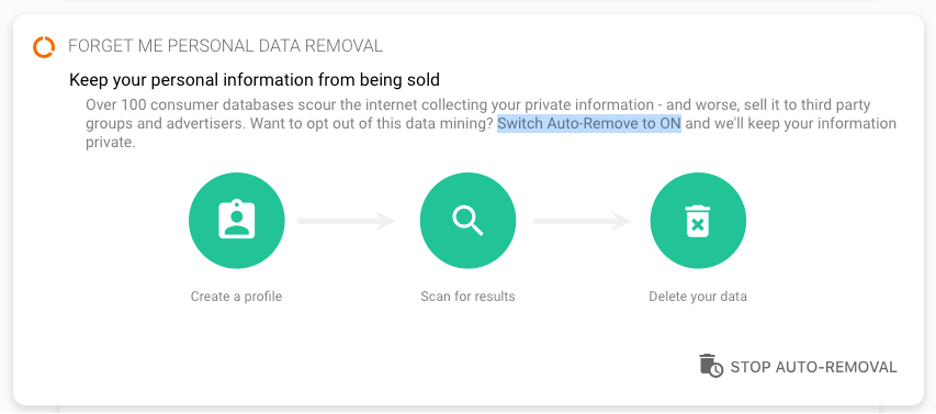Click the green Create a profile badge icon
The height and width of the screenshot is (414, 936).
click(236, 221)
